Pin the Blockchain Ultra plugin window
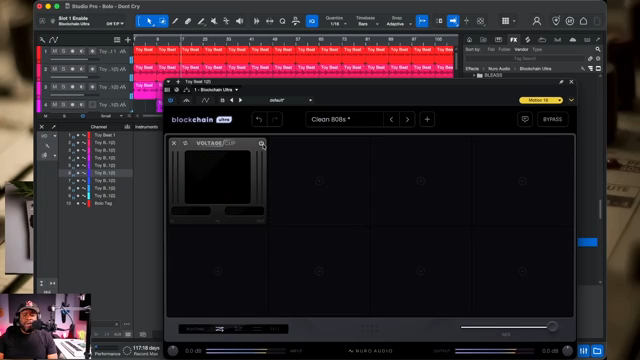640x360 pixels. pyautogui.click(x=561, y=82)
